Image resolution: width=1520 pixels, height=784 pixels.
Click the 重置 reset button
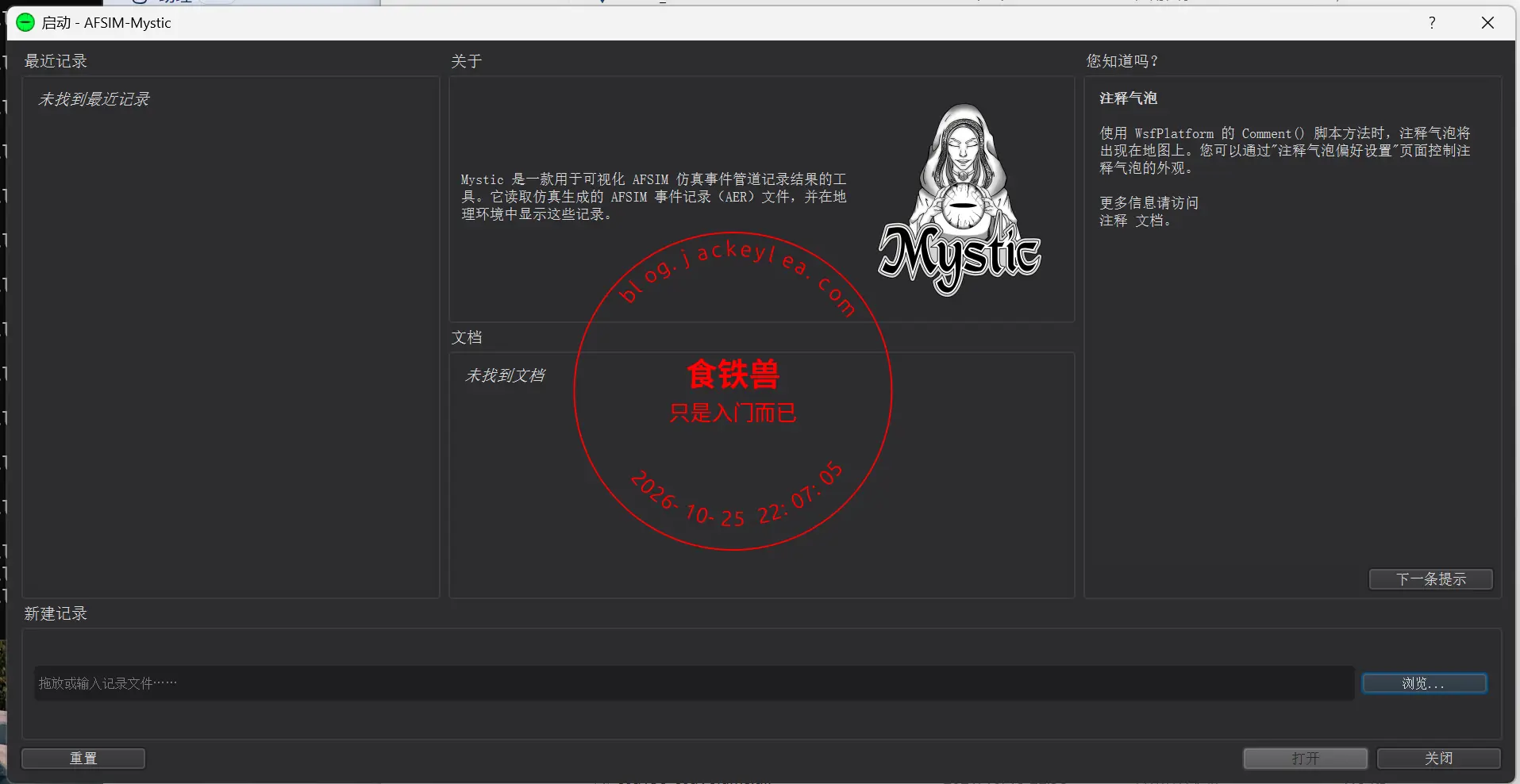(x=83, y=759)
